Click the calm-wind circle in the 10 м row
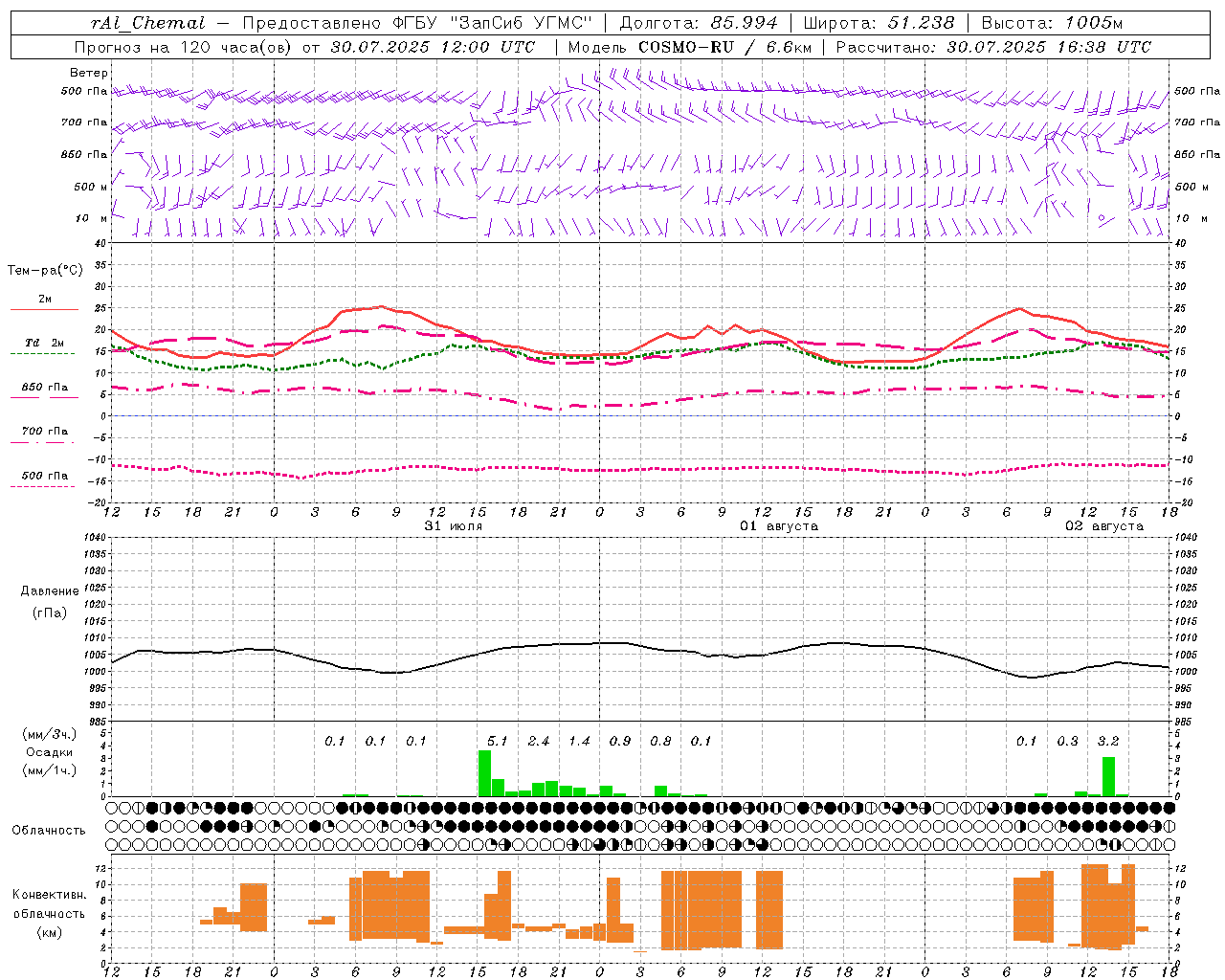1225x980 pixels. point(1102,218)
